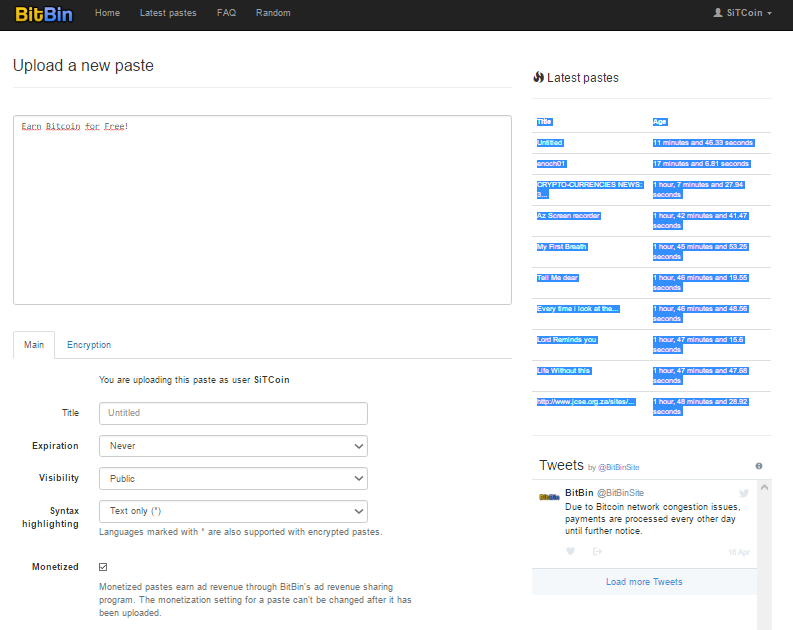Click the BitBin avatar in the tweet
This screenshot has width=793, height=630.
549,497
